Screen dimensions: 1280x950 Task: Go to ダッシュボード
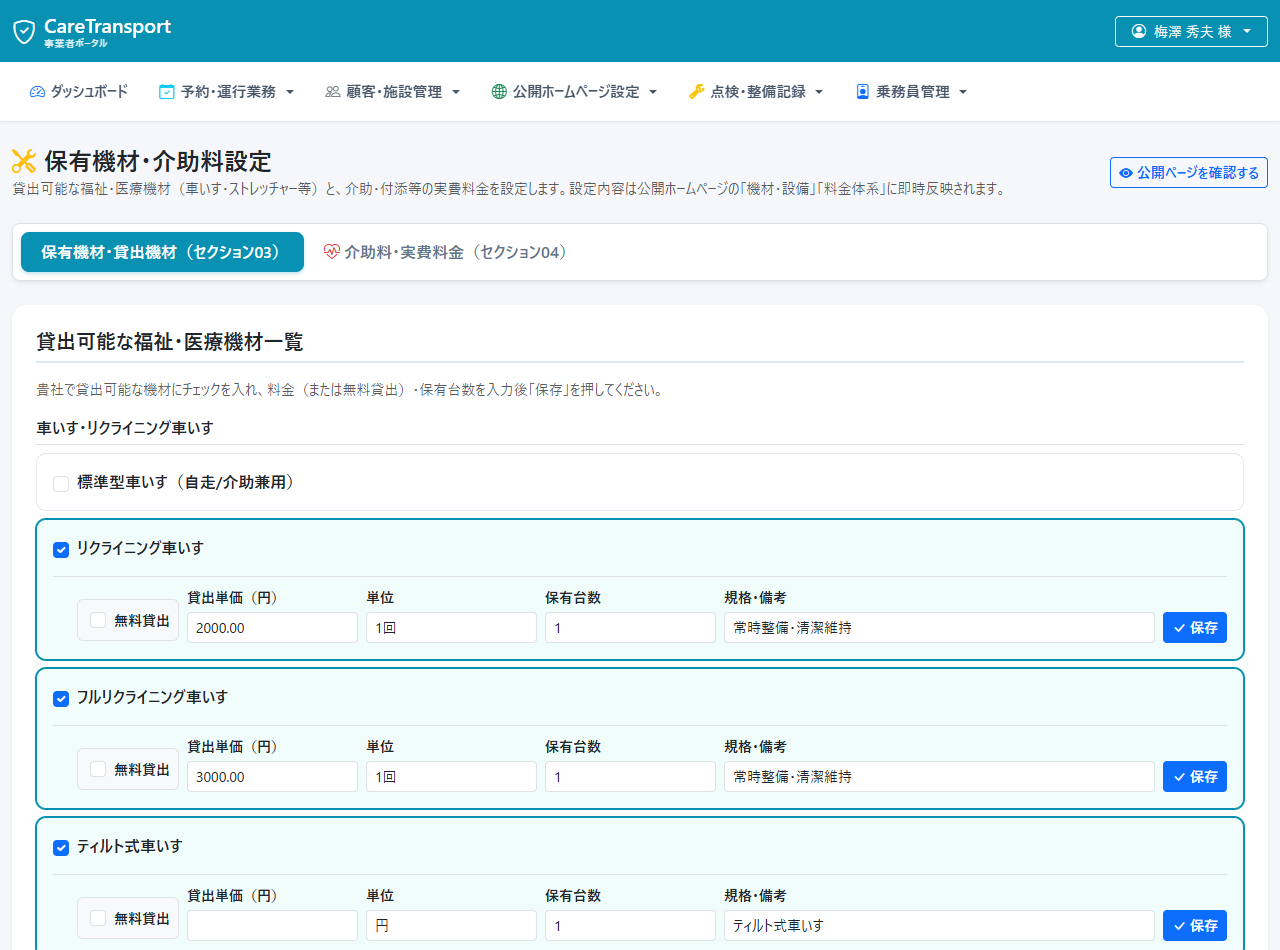(x=79, y=92)
